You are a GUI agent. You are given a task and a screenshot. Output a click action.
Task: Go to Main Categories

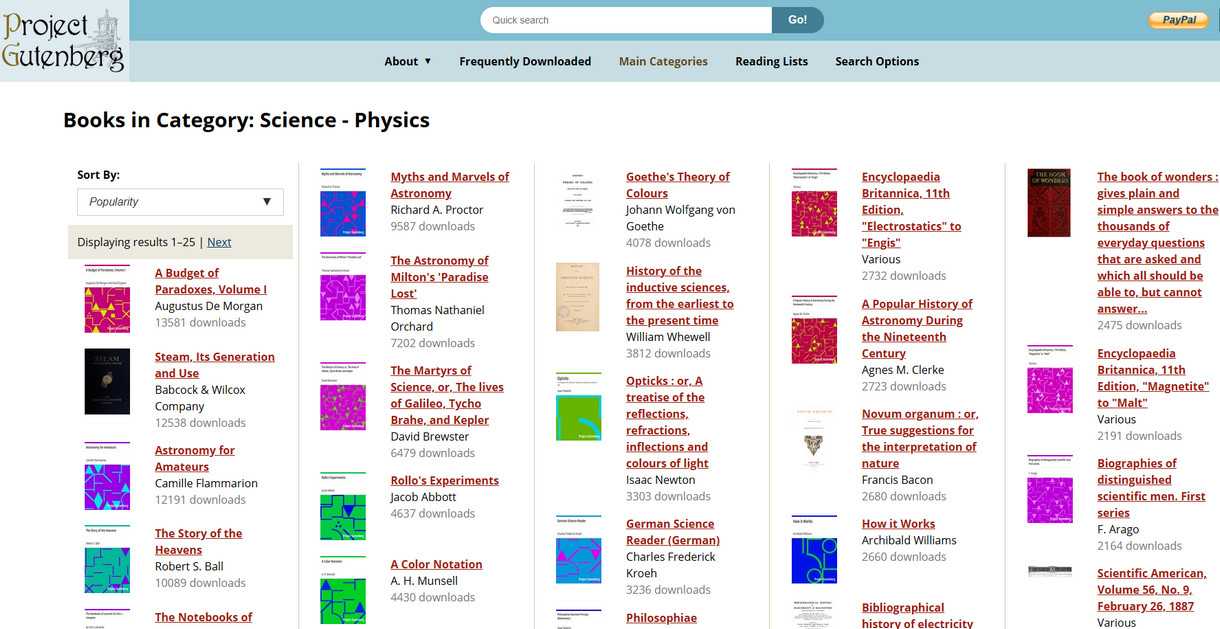[663, 61]
